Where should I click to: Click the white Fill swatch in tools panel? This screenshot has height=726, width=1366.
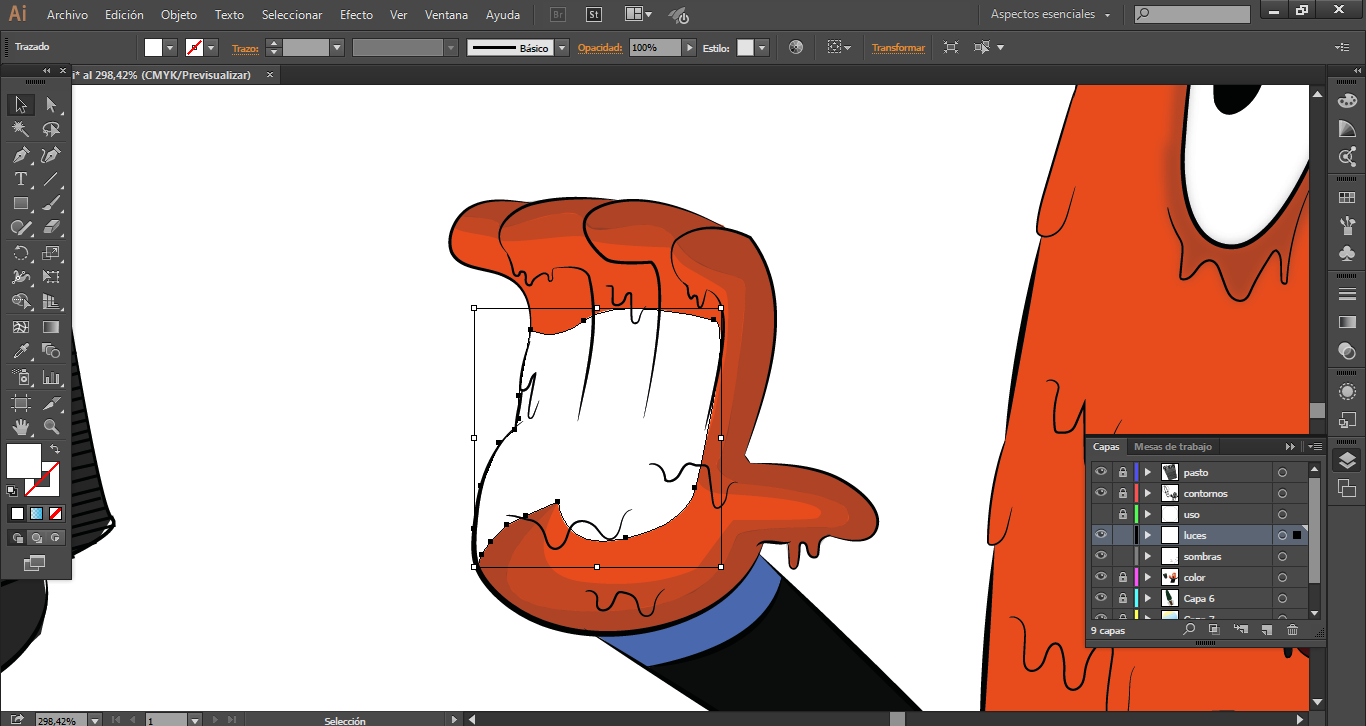[23, 460]
